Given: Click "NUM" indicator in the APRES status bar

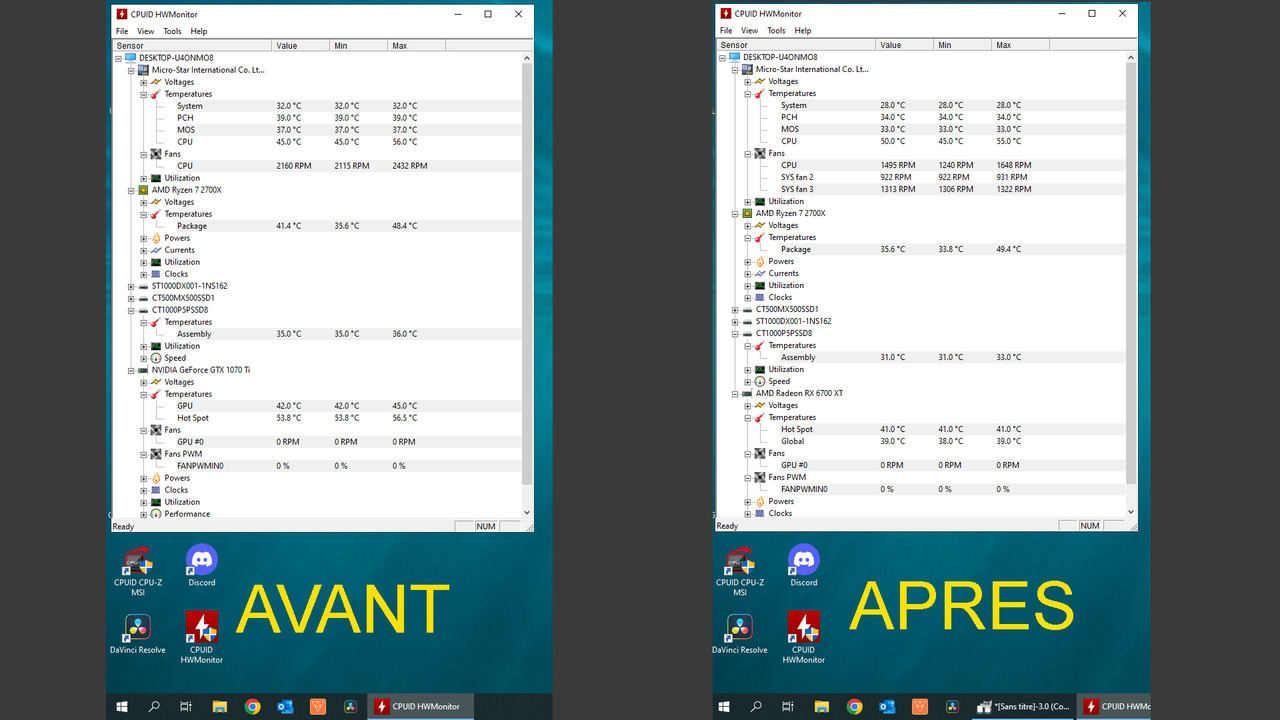Looking at the screenshot, I should pyautogui.click(x=1090, y=526).
